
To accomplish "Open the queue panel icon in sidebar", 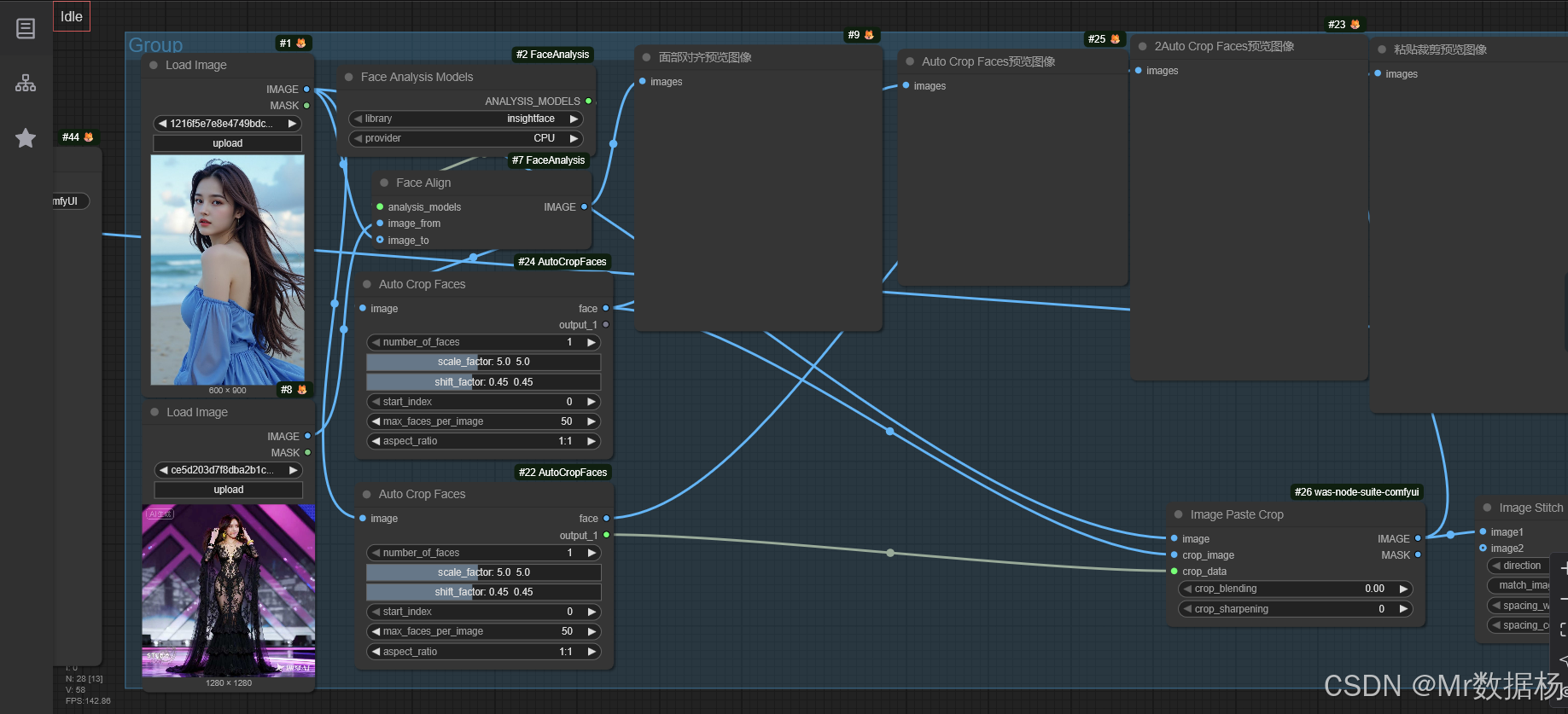I will [x=26, y=28].
